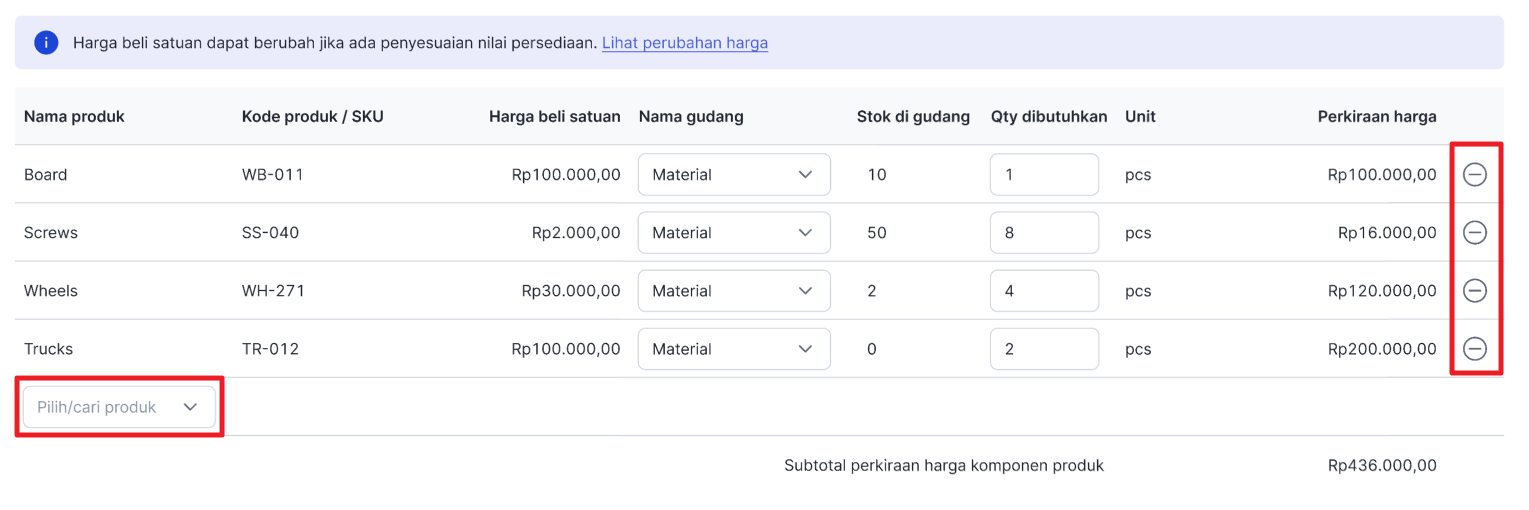Click the Kode produk / SKU header
This screenshot has width=1529, height=510.
312,116
